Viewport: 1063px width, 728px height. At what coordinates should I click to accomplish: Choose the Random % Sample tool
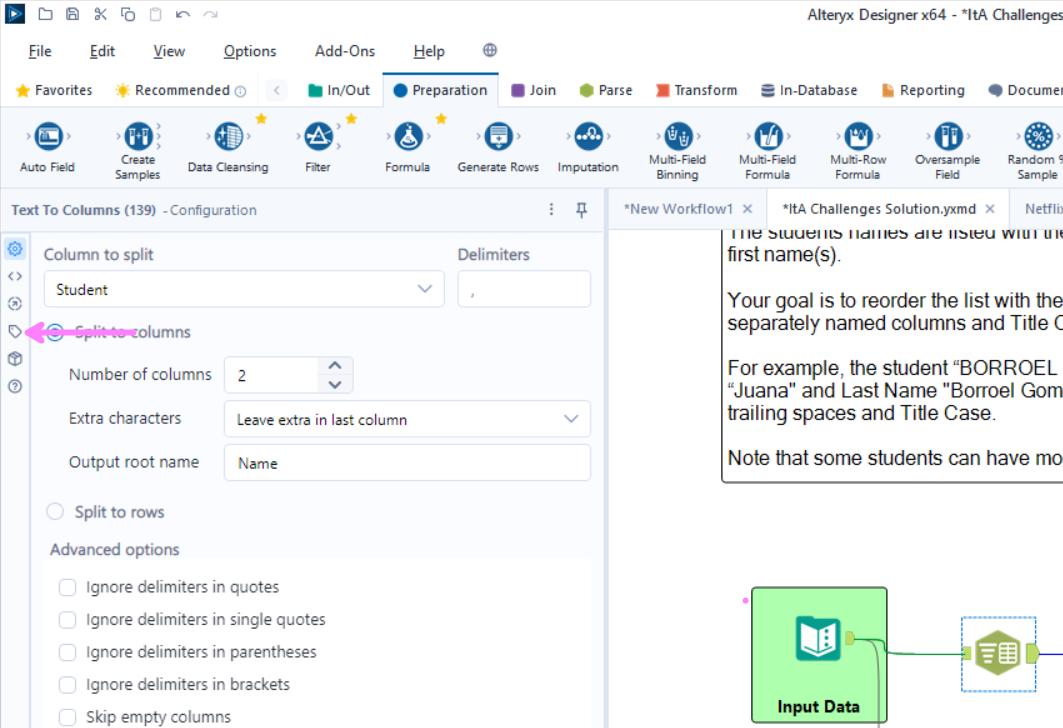[1037, 150]
